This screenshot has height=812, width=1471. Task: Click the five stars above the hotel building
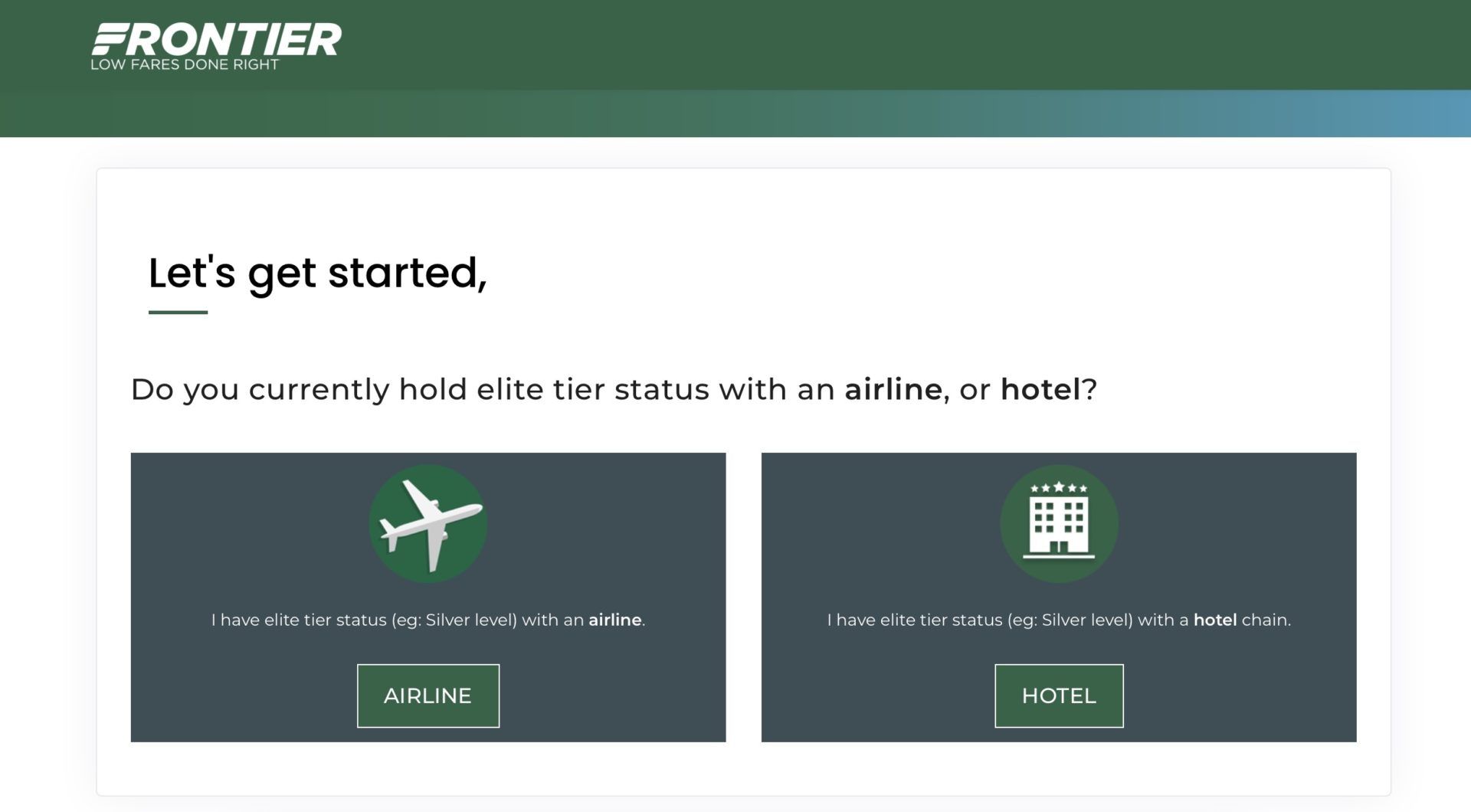(x=1059, y=487)
